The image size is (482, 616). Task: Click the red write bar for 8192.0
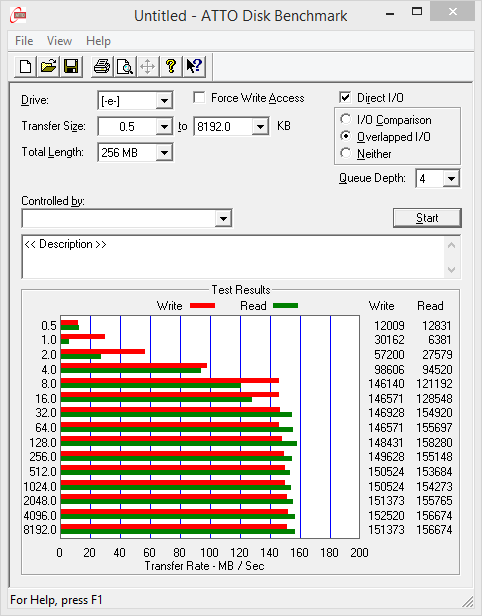tap(174, 526)
